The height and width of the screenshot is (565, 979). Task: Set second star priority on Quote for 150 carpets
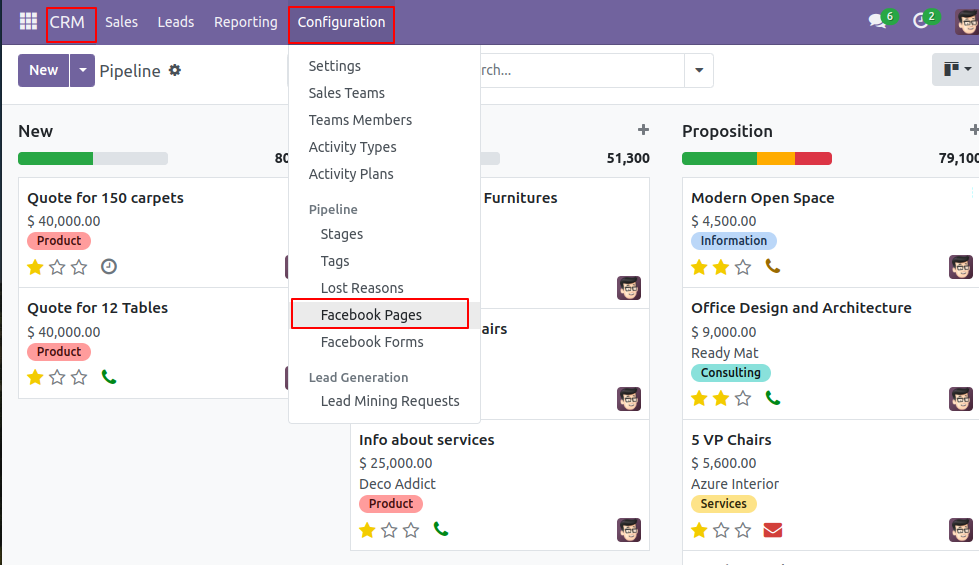tap(57, 267)
